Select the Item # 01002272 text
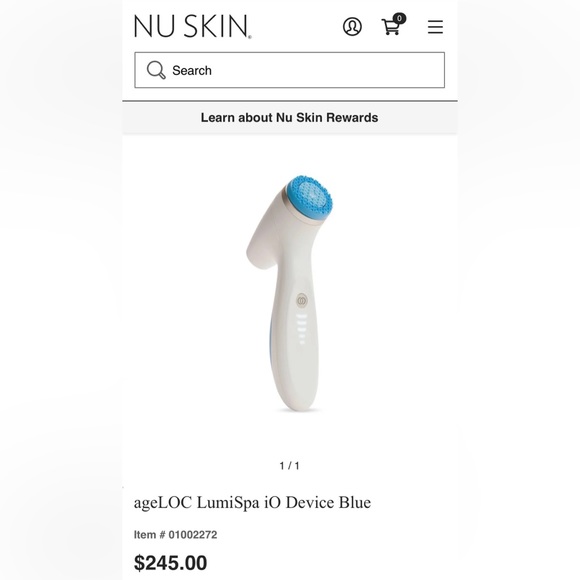Image resolution: width=580 pixels, height=580 pixels. point(175,535)
